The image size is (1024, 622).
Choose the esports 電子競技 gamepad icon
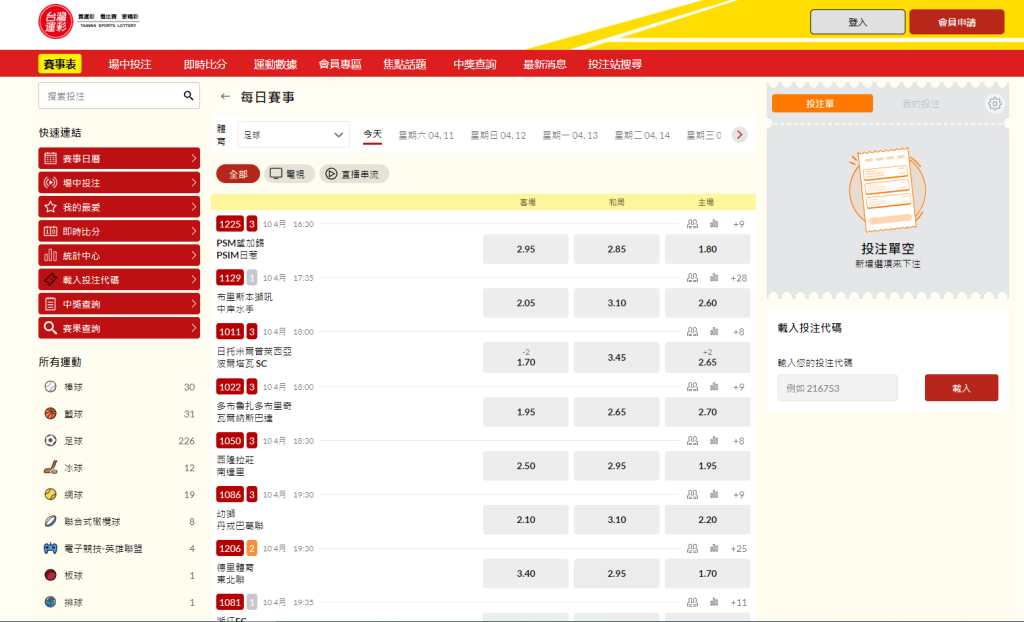(50, 548)
